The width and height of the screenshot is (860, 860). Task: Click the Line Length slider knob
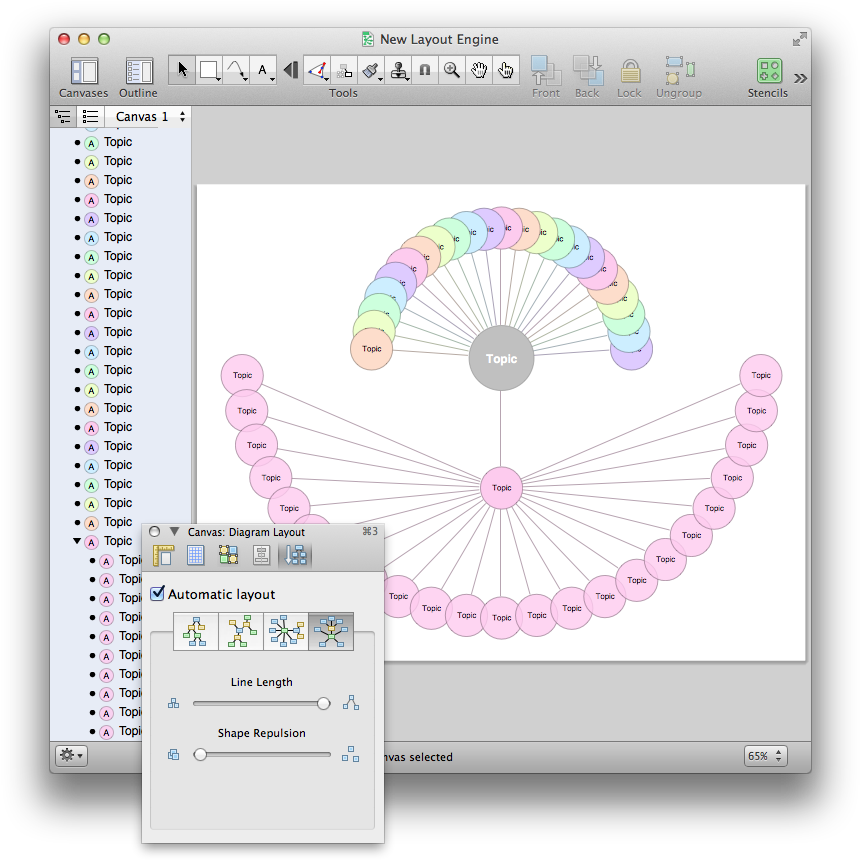(x=323, y=704)
